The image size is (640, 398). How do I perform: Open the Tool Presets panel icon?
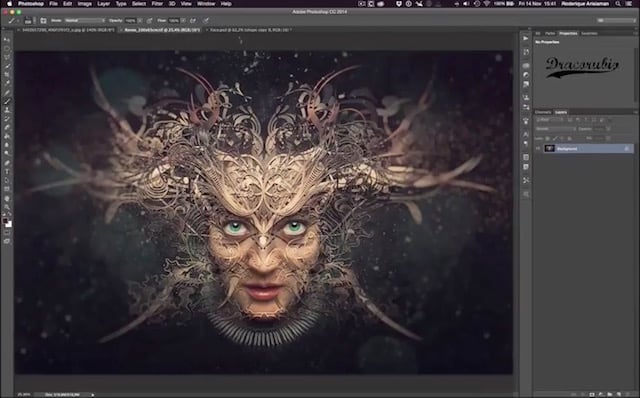[x=526, y=180]
